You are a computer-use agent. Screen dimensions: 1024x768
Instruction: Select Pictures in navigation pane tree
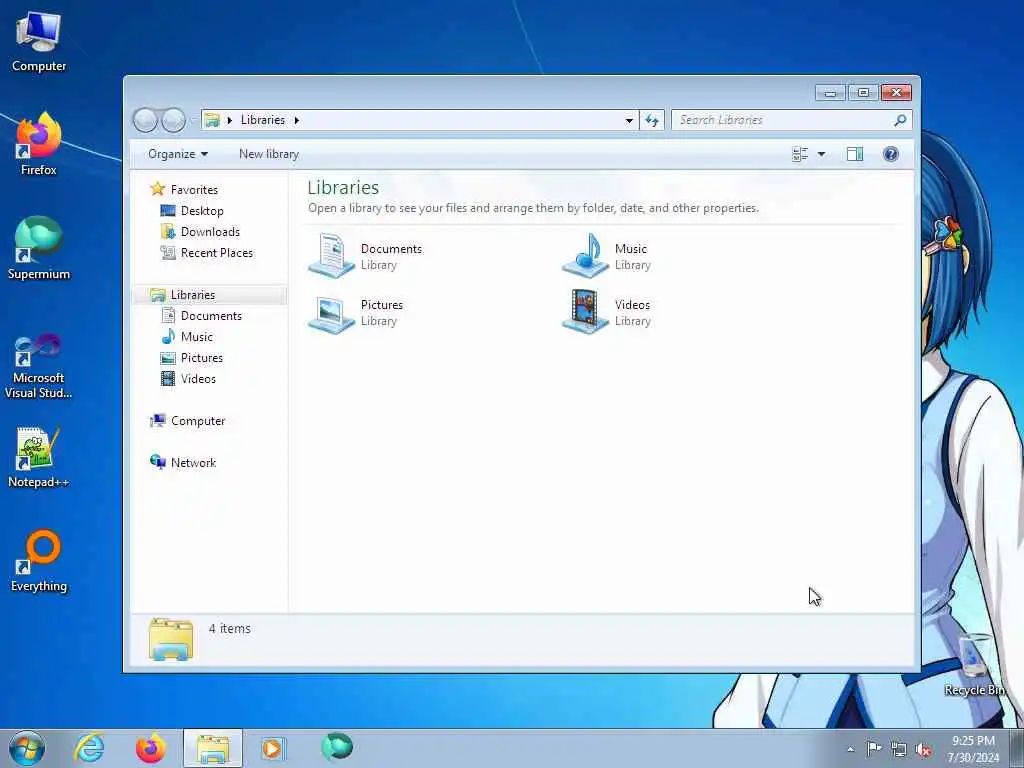[x=201, y=358]
